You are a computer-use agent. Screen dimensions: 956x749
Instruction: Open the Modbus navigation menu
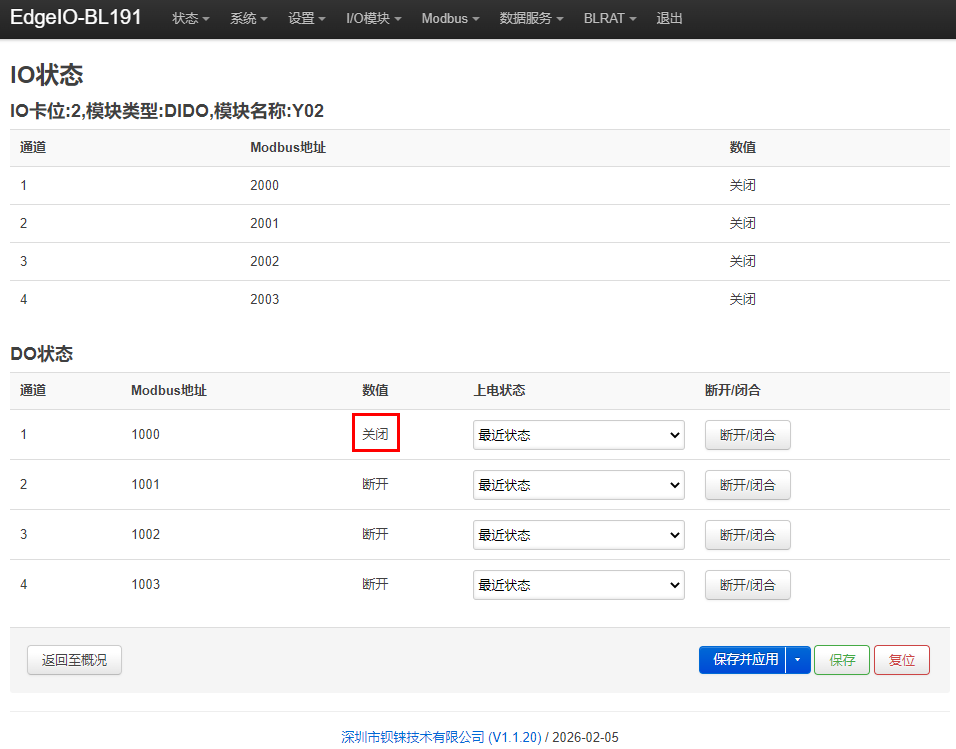pos(450,18)
